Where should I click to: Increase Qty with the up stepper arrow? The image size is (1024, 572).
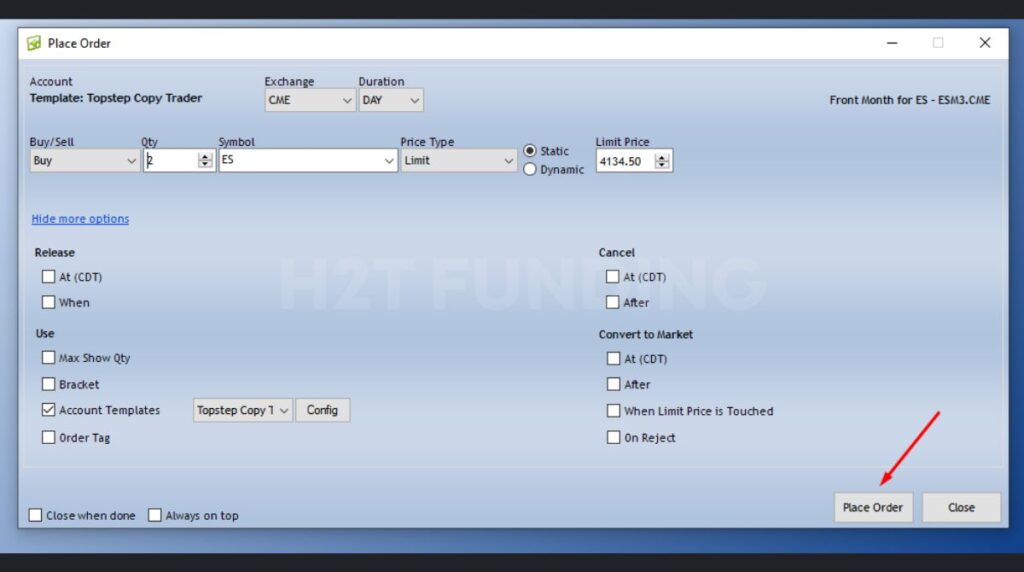(205, 156)
